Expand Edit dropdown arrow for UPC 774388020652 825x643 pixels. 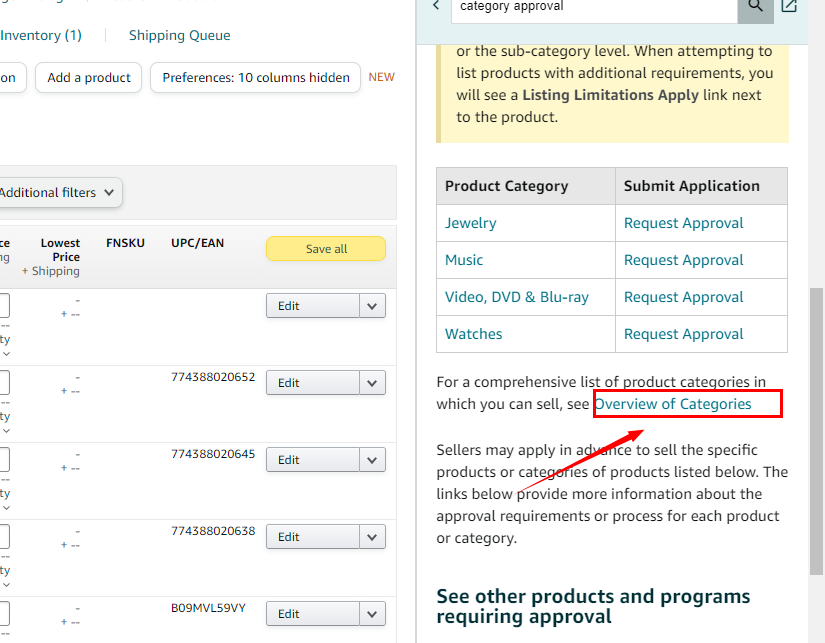click(372, 383)
